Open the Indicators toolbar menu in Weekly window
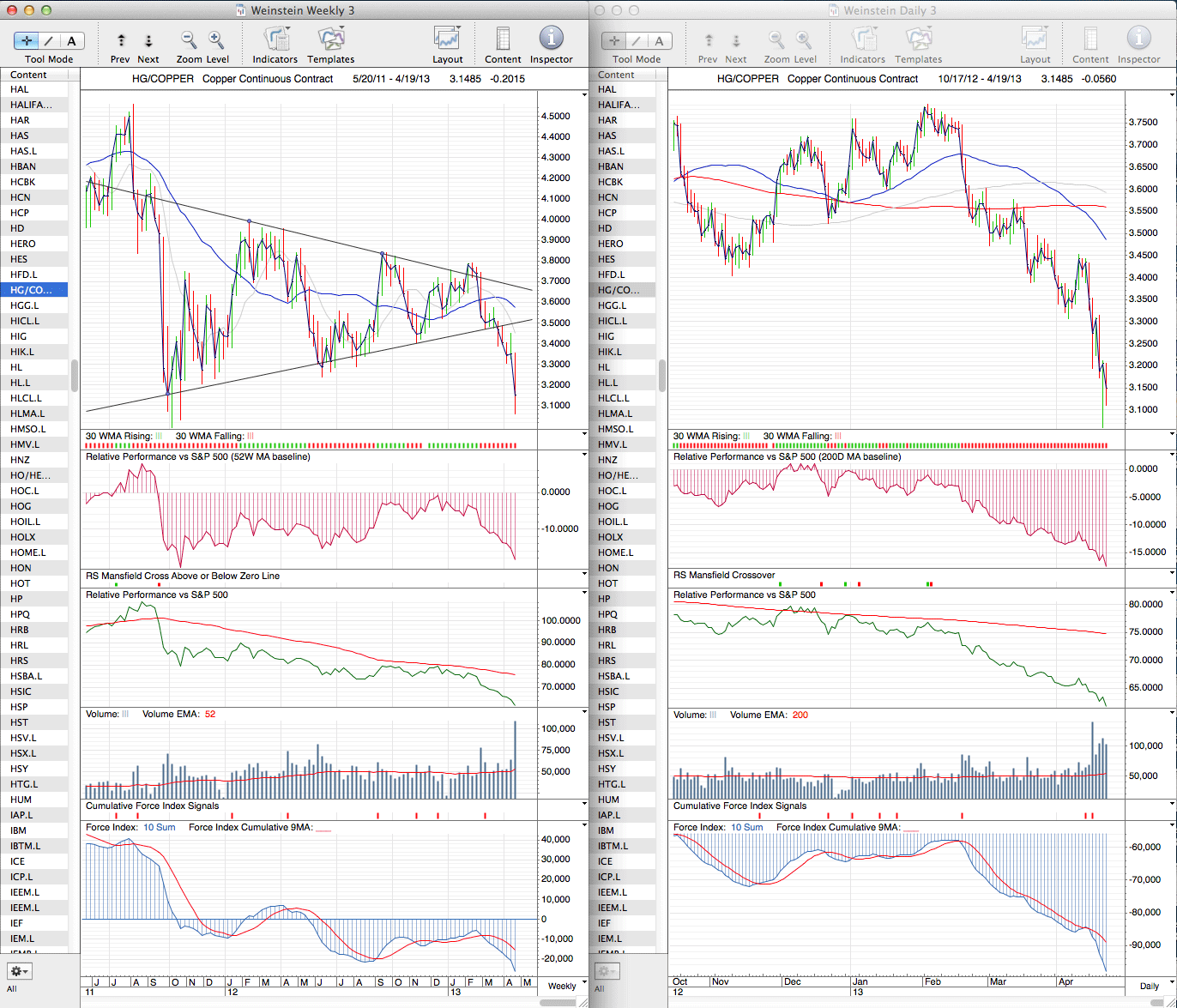The width and height of the screenshot is (1177, 1008). [275, 39]
